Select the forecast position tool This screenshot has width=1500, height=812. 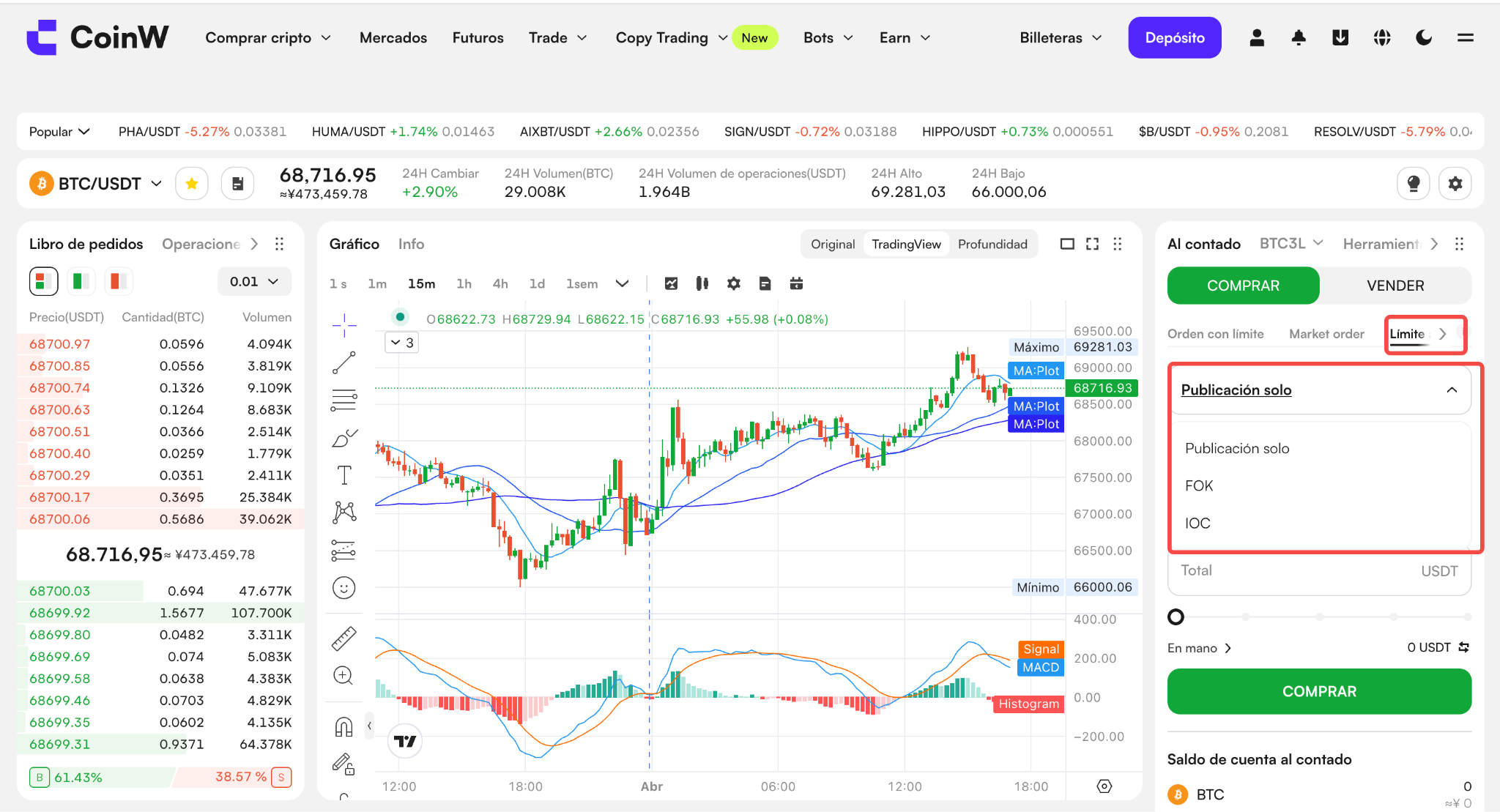[344, 550]
